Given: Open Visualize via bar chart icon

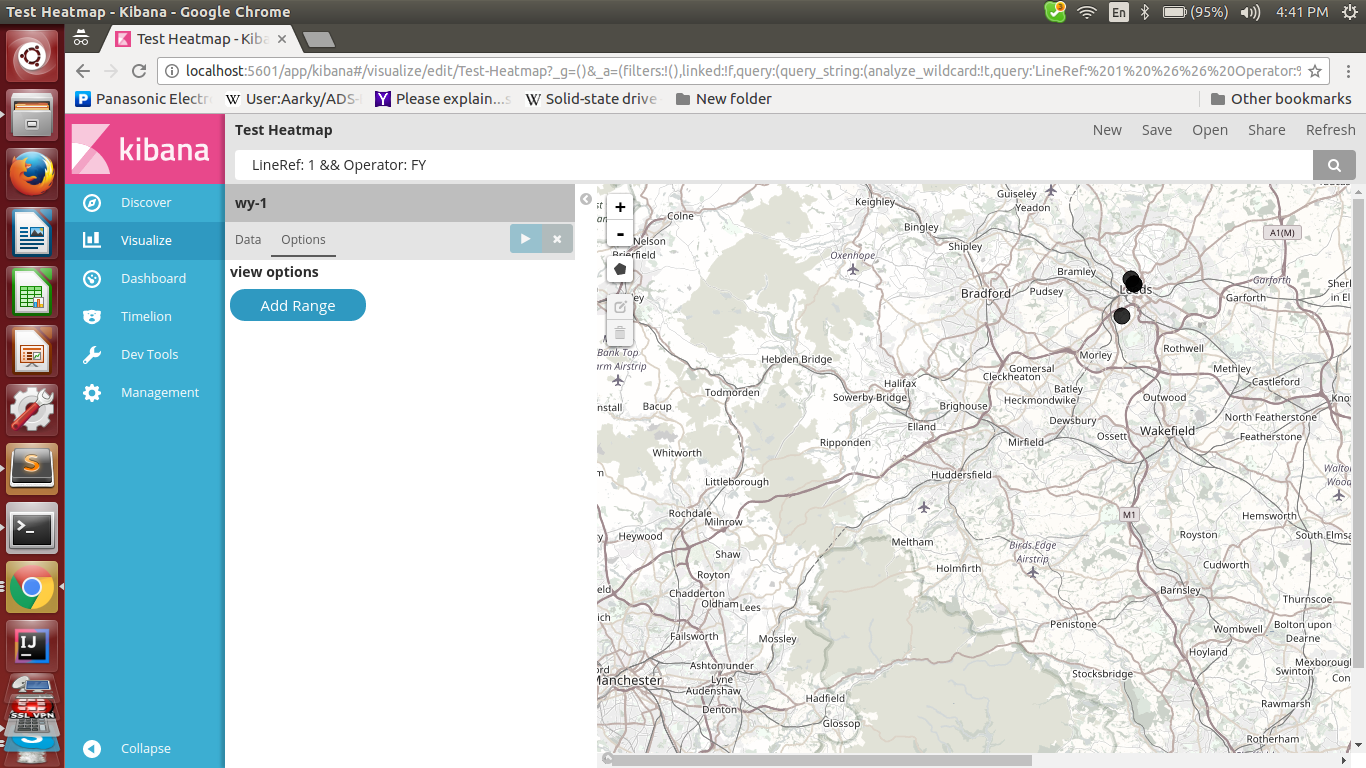Looking at the screenshot, I should point(92,240).
